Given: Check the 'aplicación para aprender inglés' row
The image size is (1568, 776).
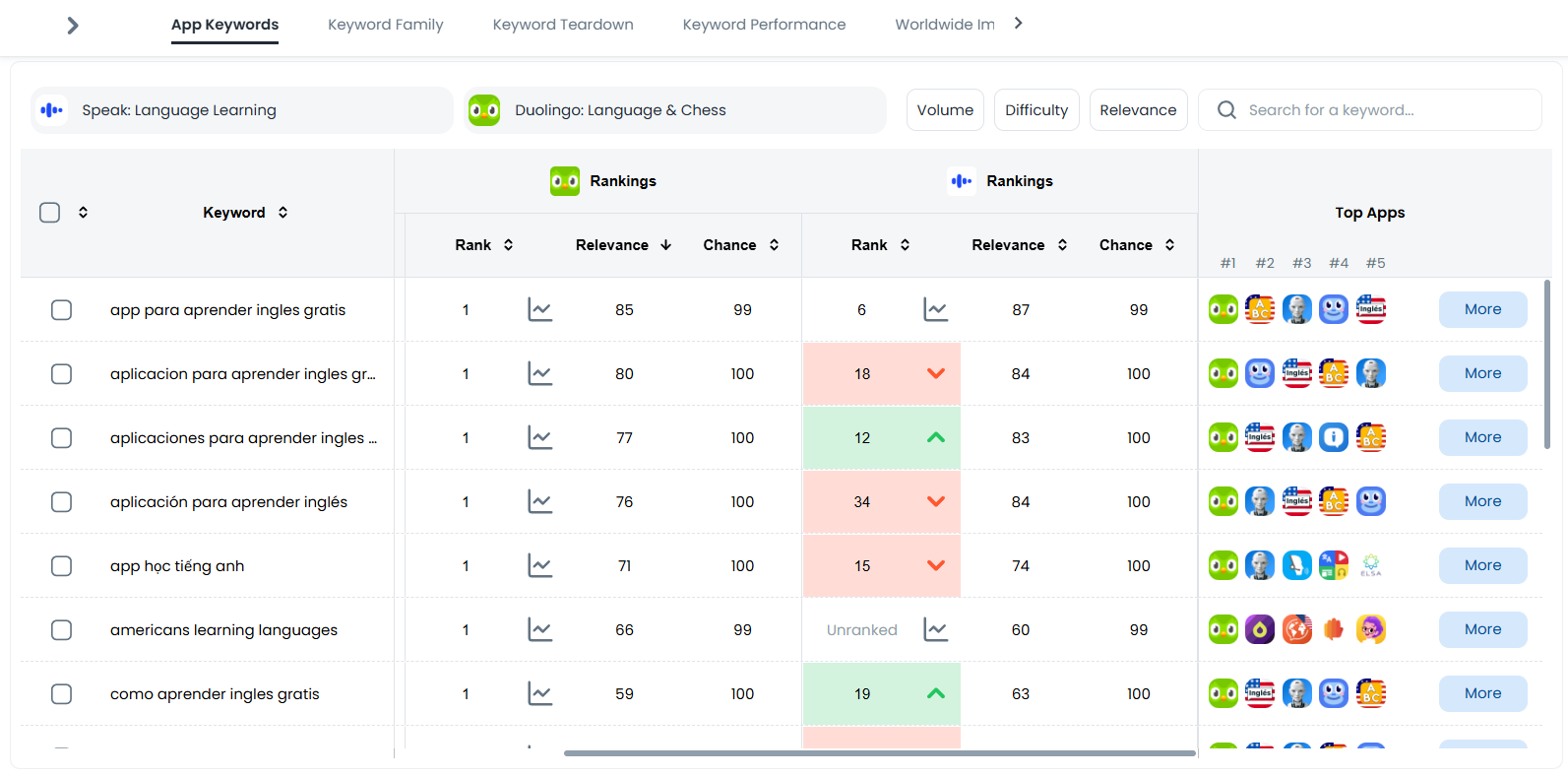Looking at the screenshot, I should [x=62, y=502].
